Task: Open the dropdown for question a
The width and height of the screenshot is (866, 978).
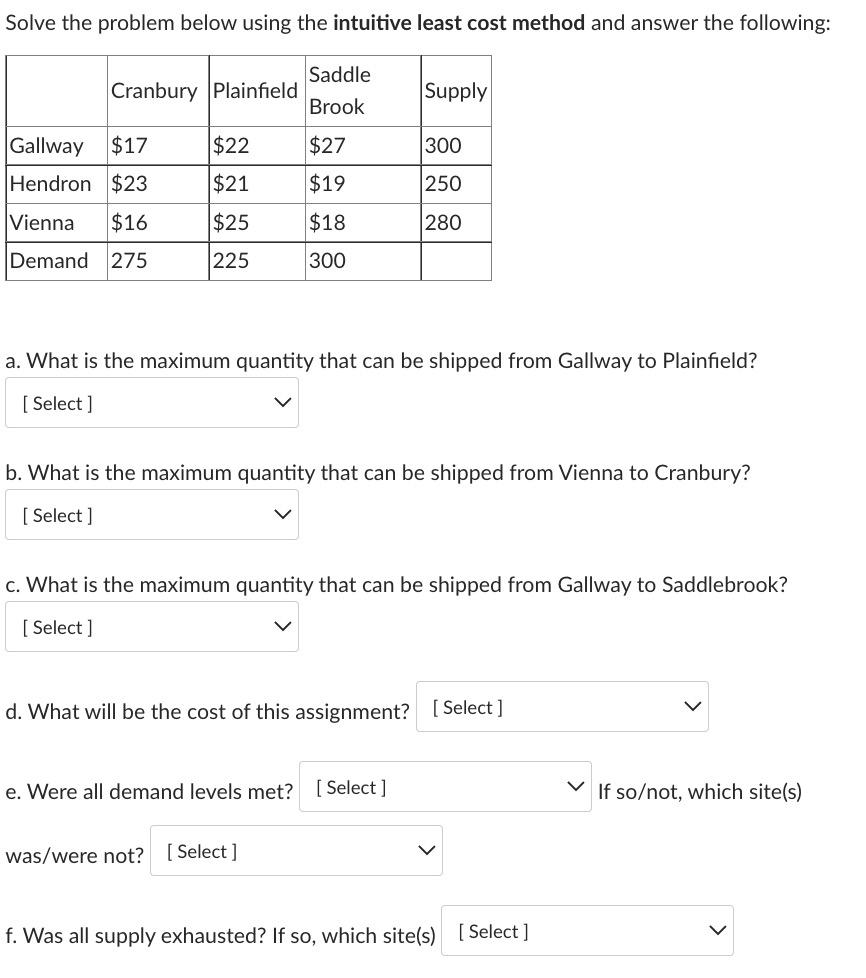Action: (x=152, y=402)
